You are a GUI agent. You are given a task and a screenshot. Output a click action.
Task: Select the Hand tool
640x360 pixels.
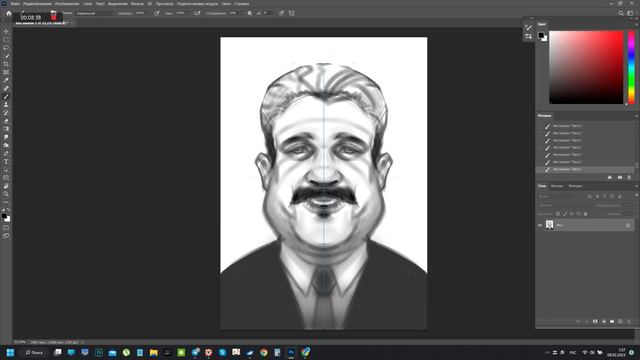6,186
